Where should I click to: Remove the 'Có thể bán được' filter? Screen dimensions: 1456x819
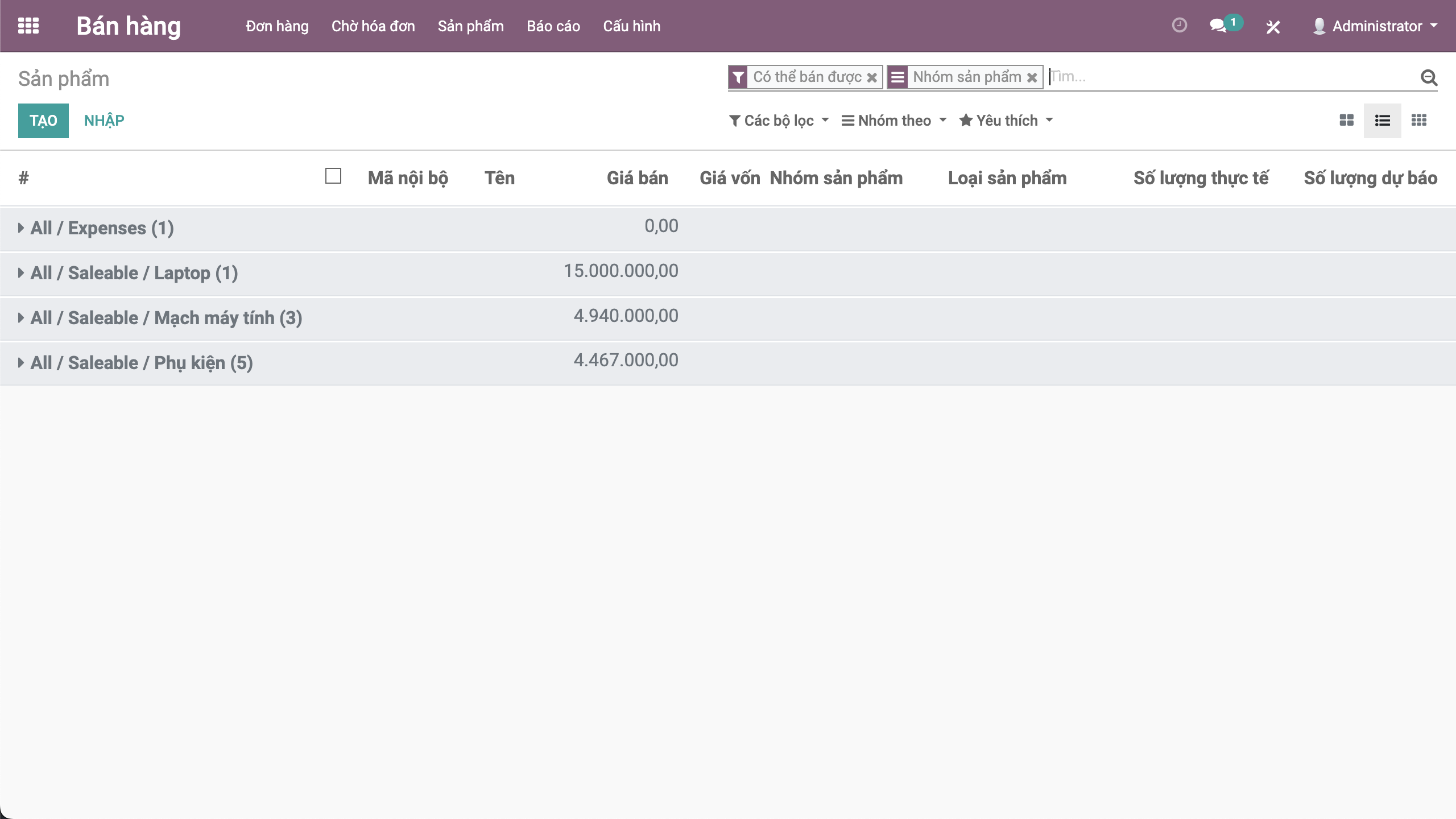[x=872, y=77]
